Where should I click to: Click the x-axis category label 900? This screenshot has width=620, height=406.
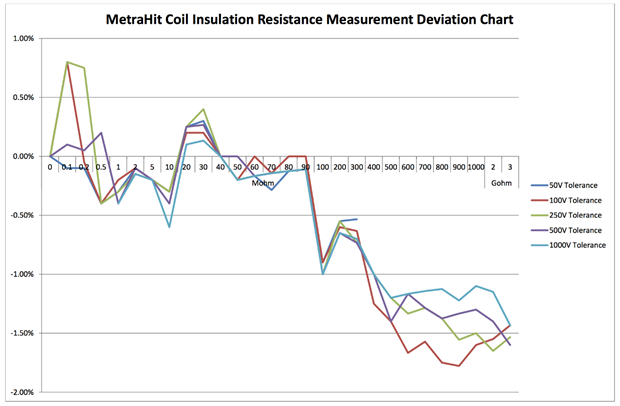click(459, 167)
